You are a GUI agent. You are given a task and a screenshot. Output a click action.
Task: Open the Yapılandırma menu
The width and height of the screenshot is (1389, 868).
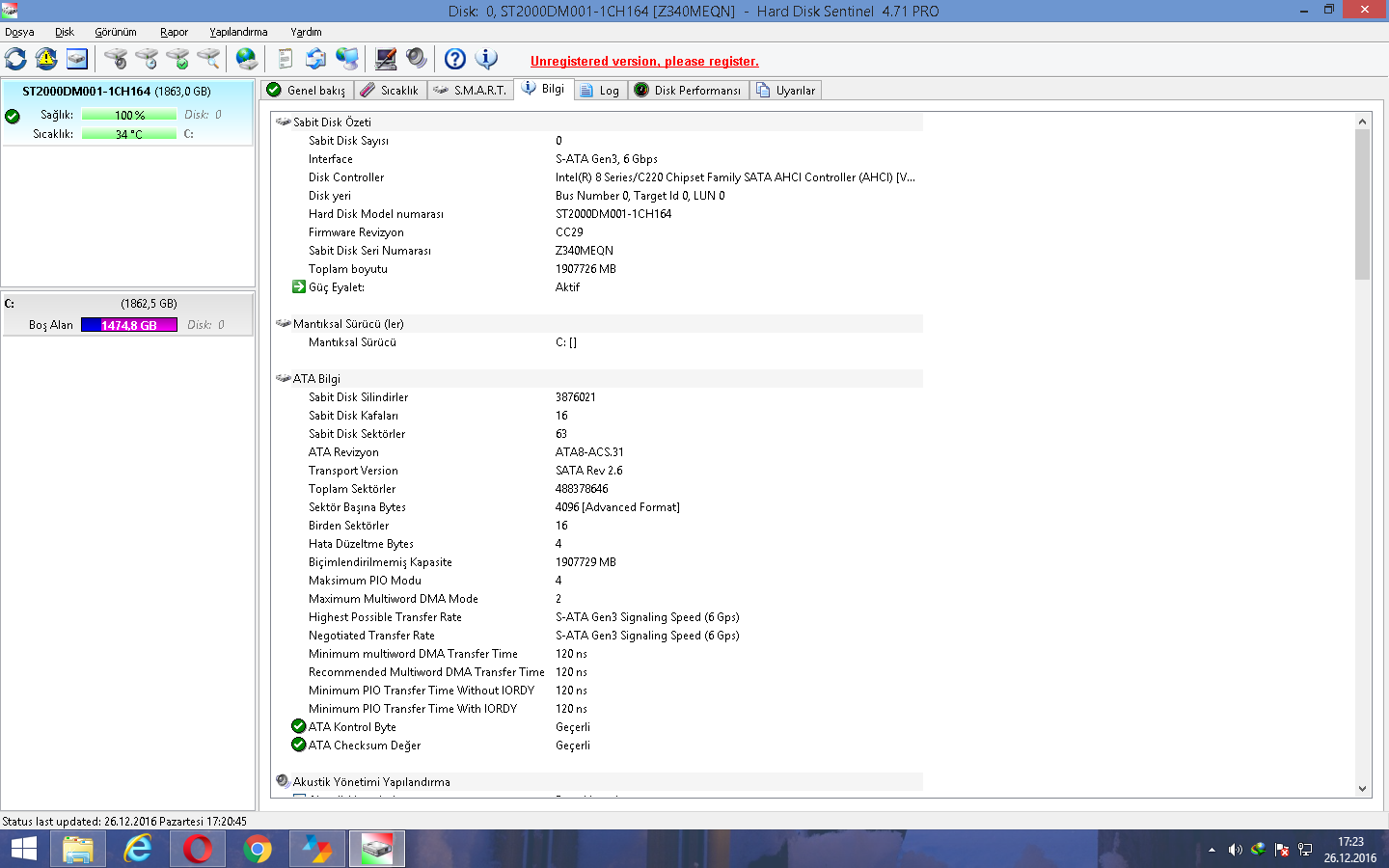[239, 32]
